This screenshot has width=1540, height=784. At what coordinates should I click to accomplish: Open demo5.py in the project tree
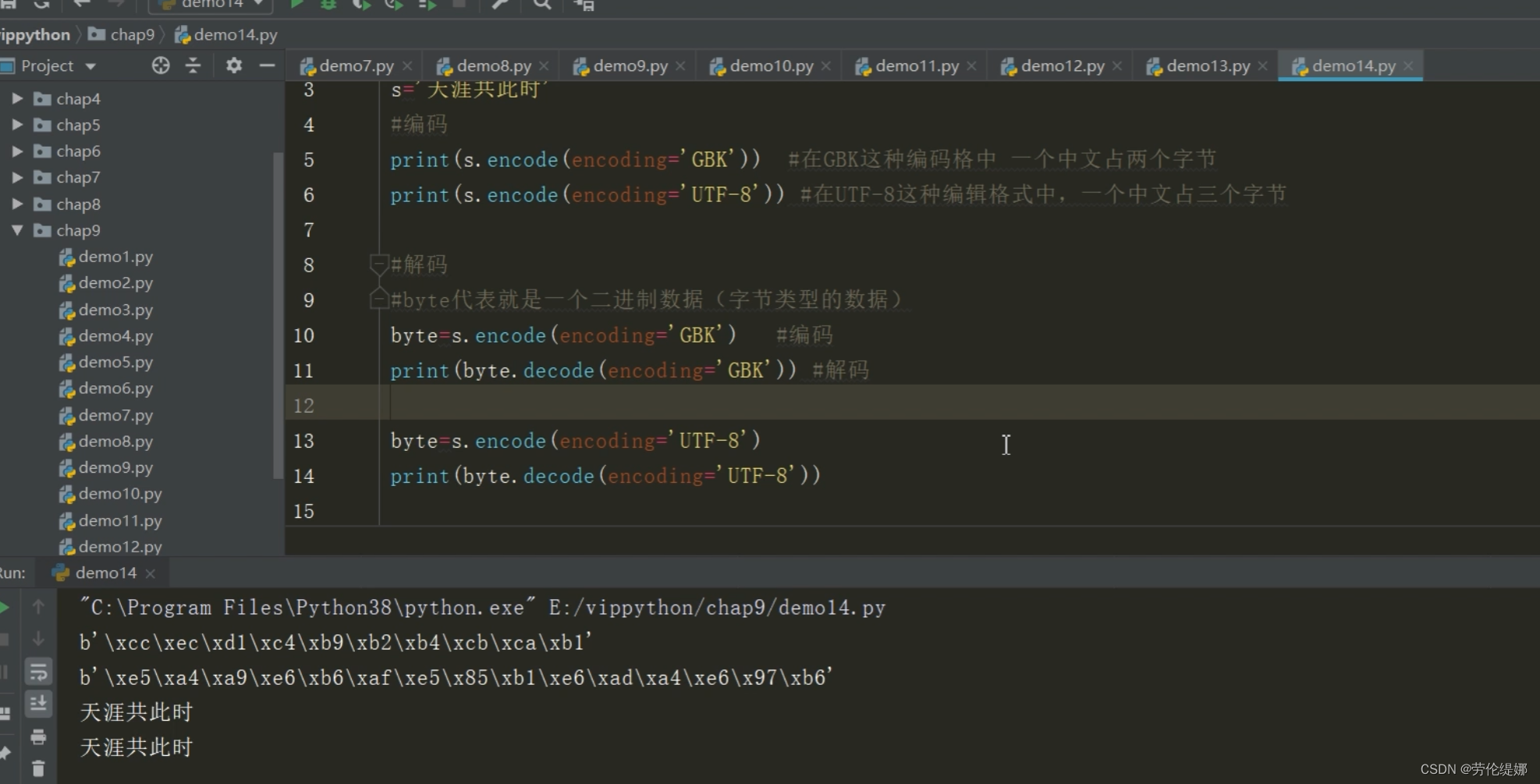[x=106, y=362]
